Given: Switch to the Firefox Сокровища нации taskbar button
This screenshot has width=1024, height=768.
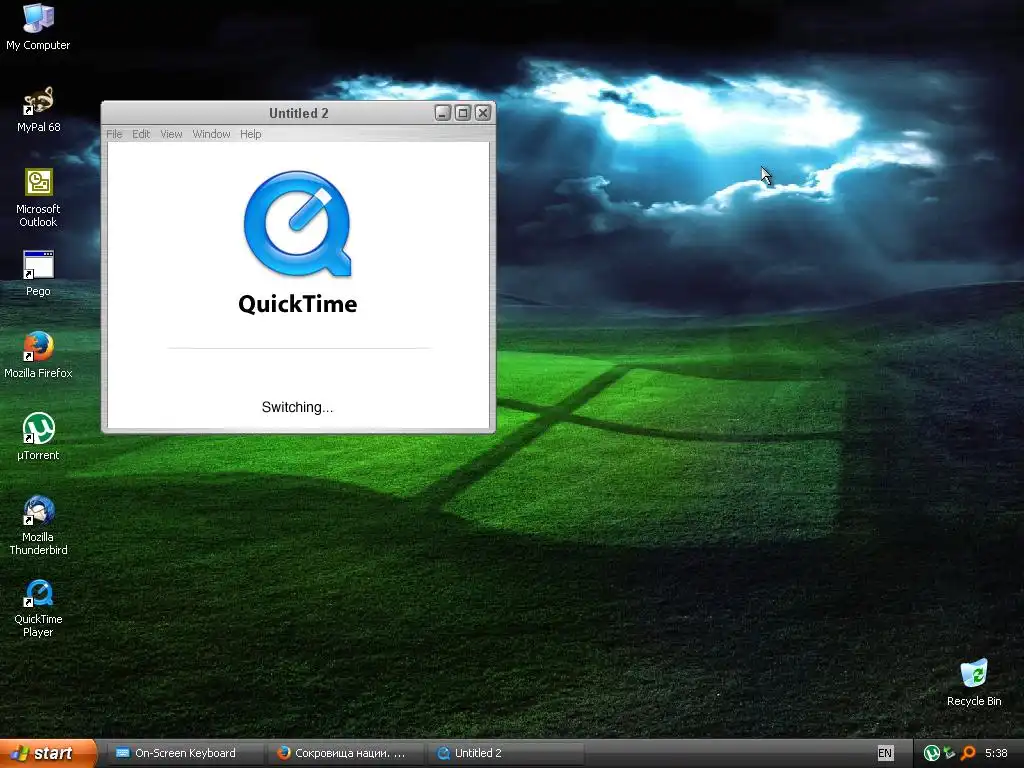Looking at the screenshot, I should (x=345, y=753).
